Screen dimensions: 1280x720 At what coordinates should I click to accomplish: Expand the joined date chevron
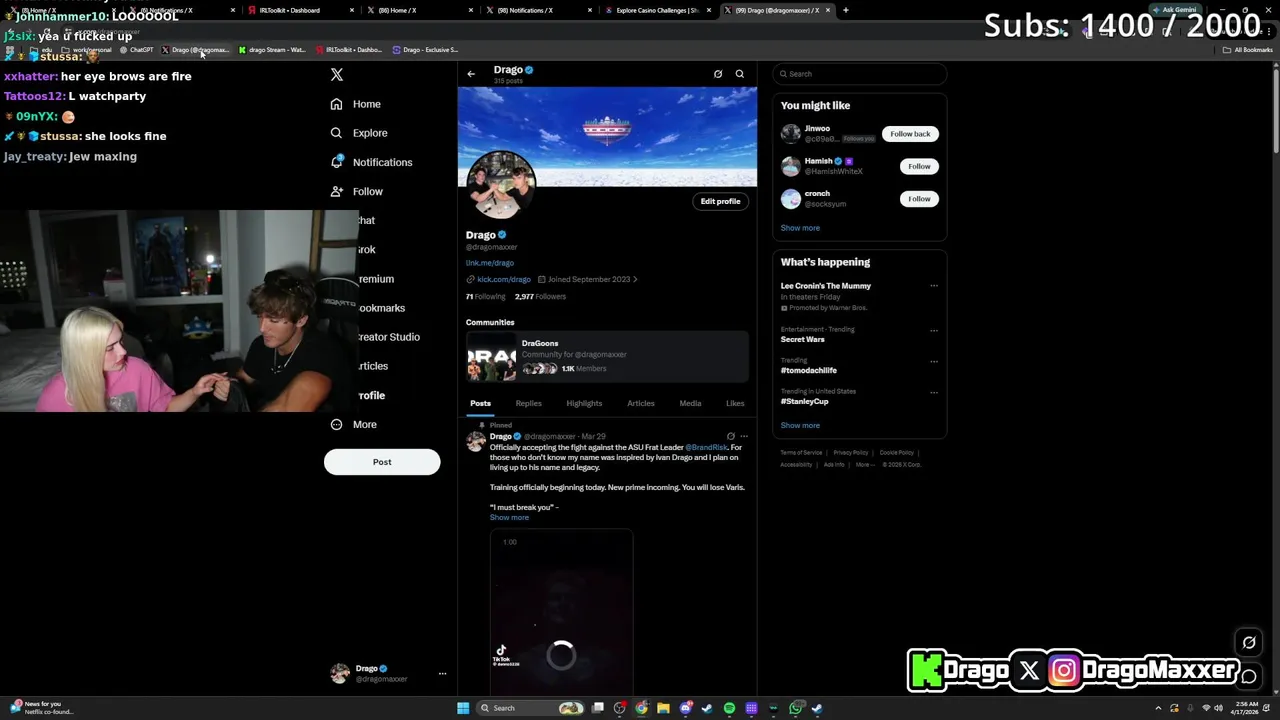coord(635,280)
